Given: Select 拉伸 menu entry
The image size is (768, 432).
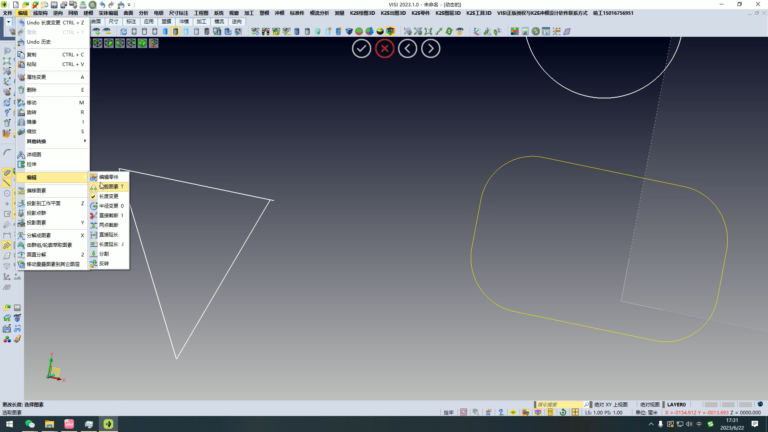Looking at the screenshot, I should pyautogui.click(x=52, y=164).
